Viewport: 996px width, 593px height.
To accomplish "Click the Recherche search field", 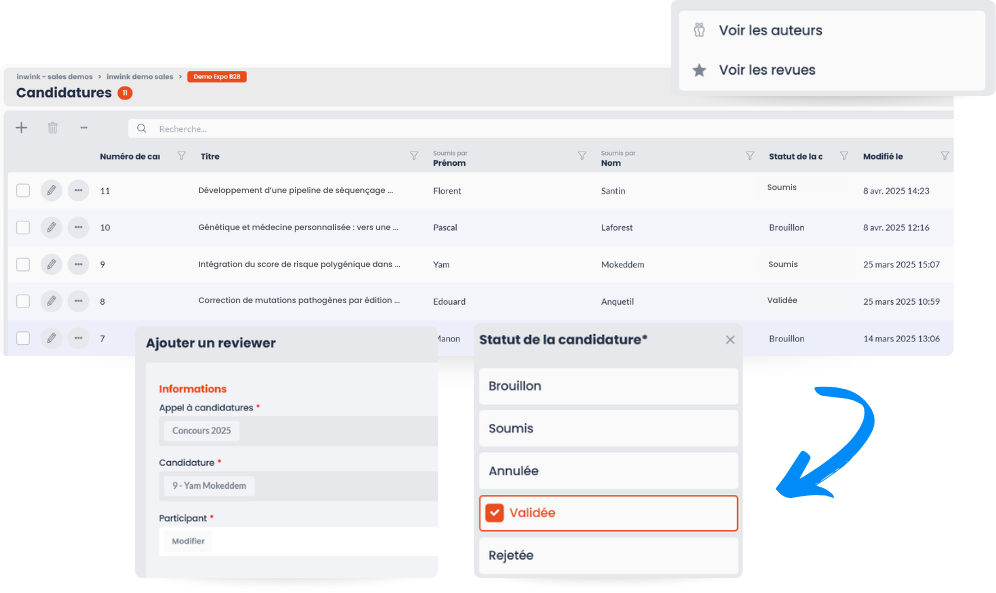I will (x=540, y=129).
